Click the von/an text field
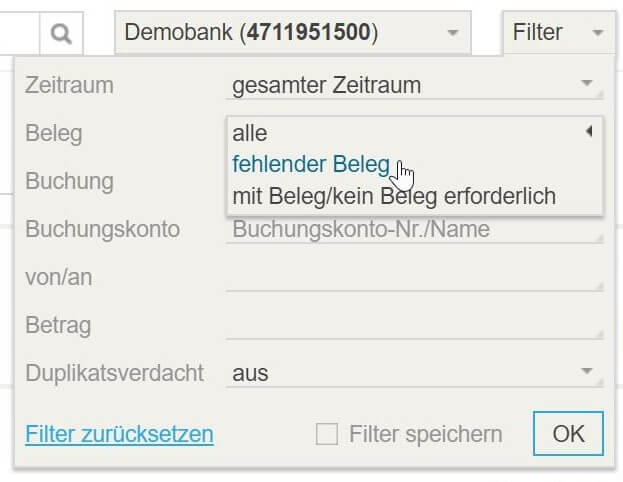This screenshot has height=482, width=623. tap(415, 278)
